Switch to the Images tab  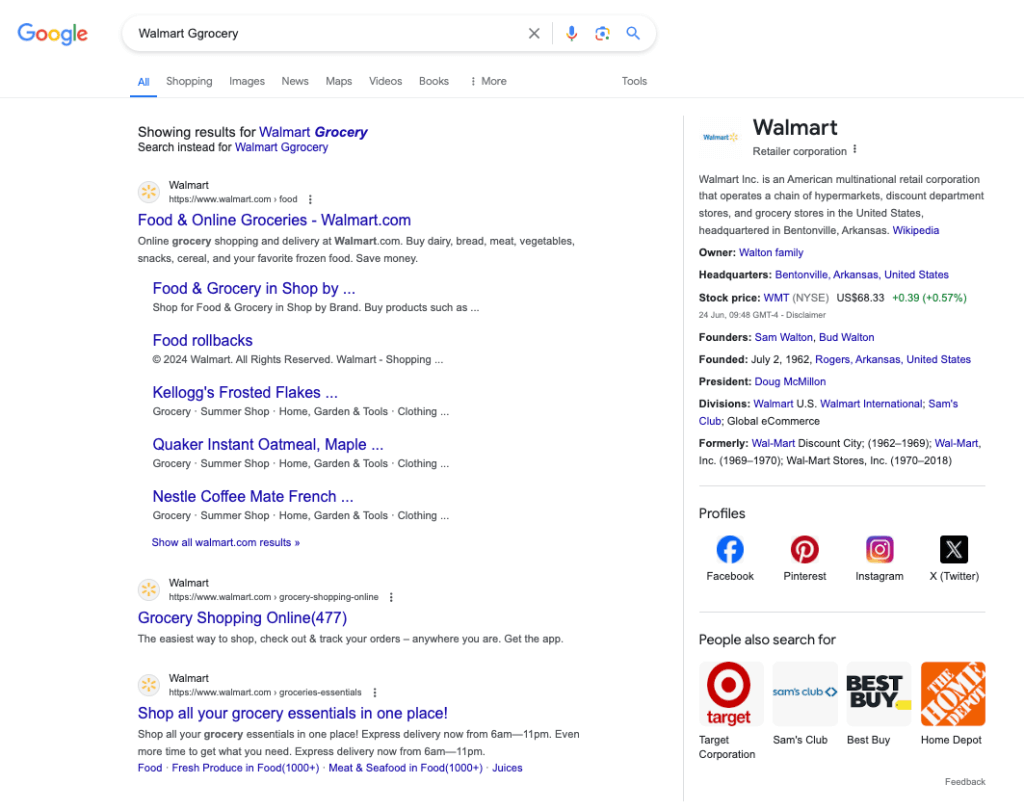click(x=246, y=81)
